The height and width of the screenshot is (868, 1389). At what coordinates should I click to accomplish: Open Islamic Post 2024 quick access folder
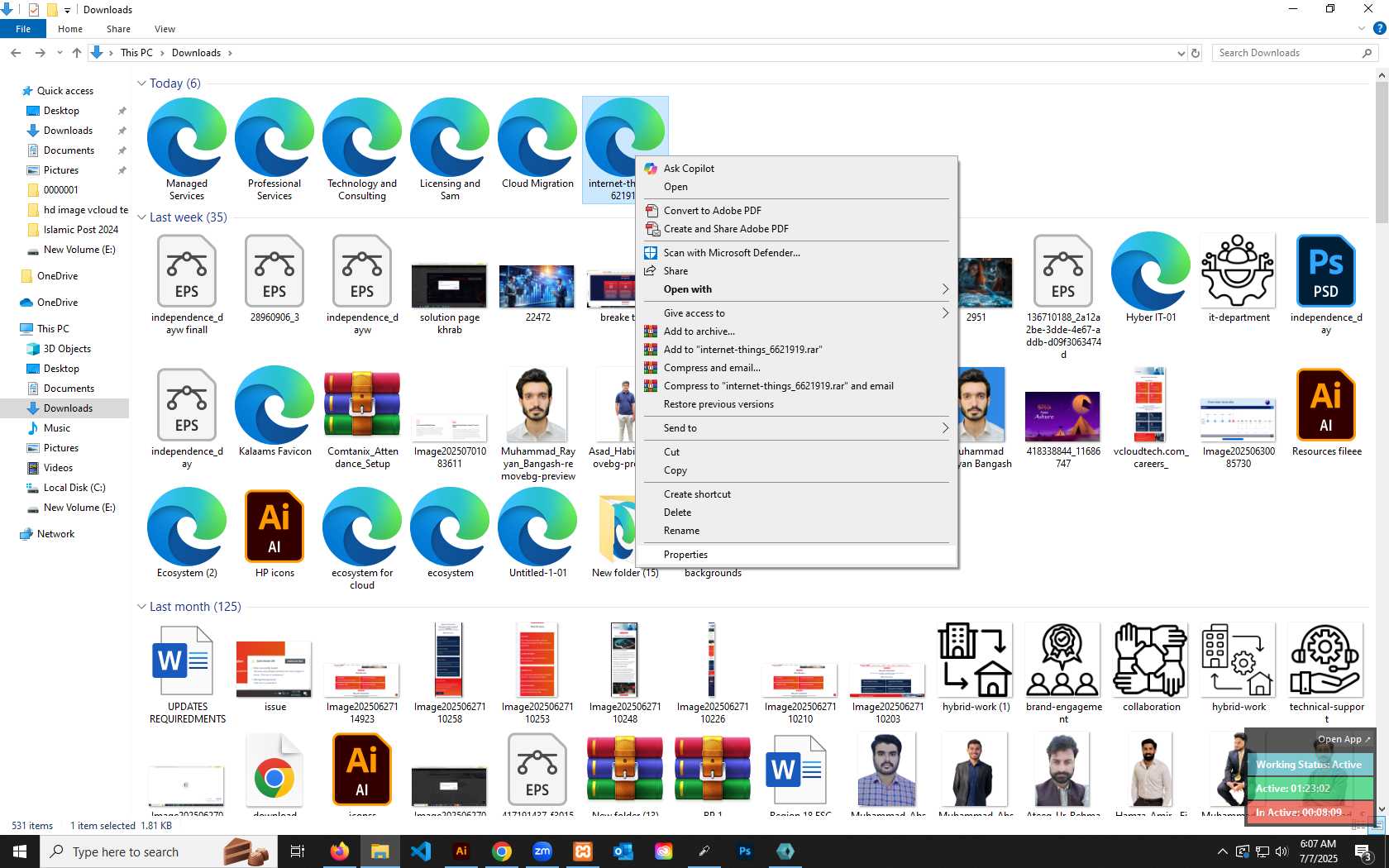tap(81, 230)
